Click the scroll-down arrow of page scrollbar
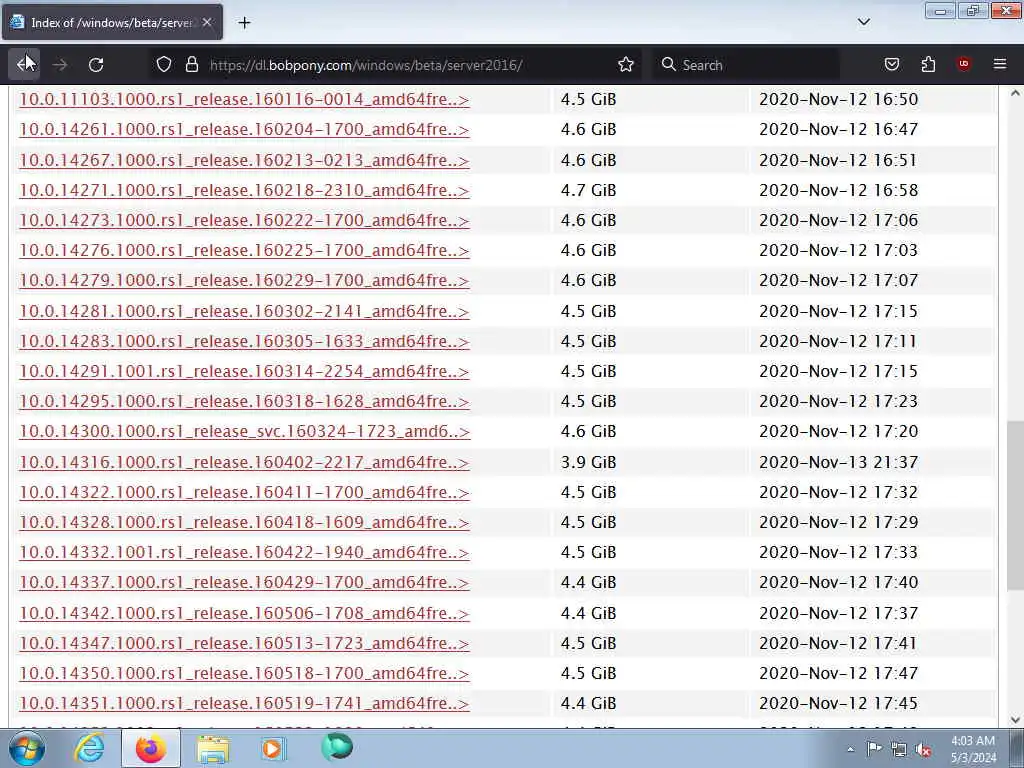 1015,720
